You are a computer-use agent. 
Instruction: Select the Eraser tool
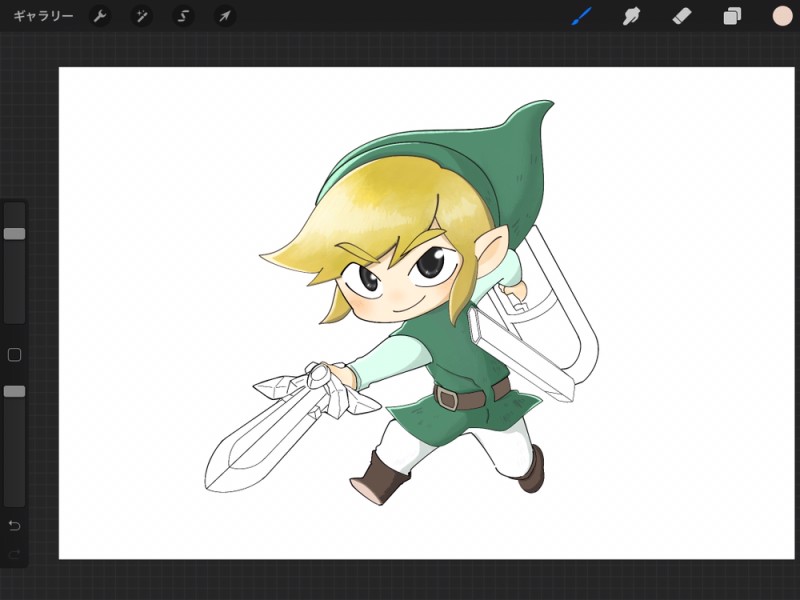pyautogui.click(x=682, y=16)
